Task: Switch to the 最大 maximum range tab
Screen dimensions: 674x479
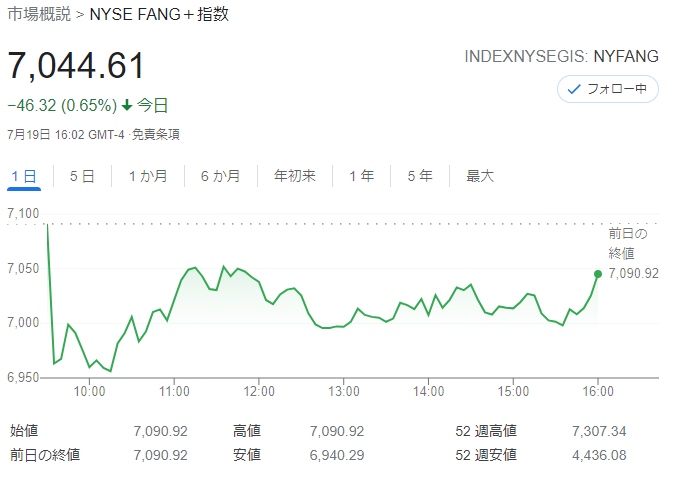Action: point(480,176)
